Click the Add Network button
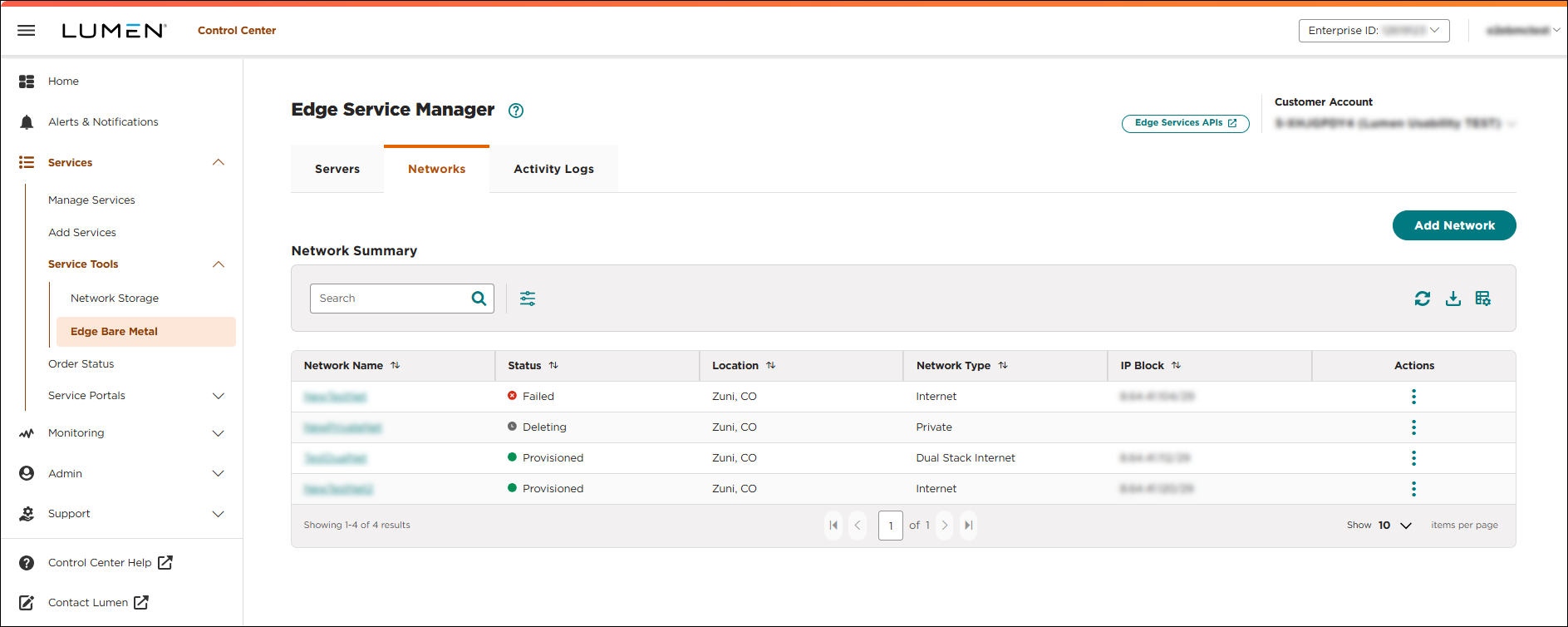 pyautogui.click(x=1454, y=225)
